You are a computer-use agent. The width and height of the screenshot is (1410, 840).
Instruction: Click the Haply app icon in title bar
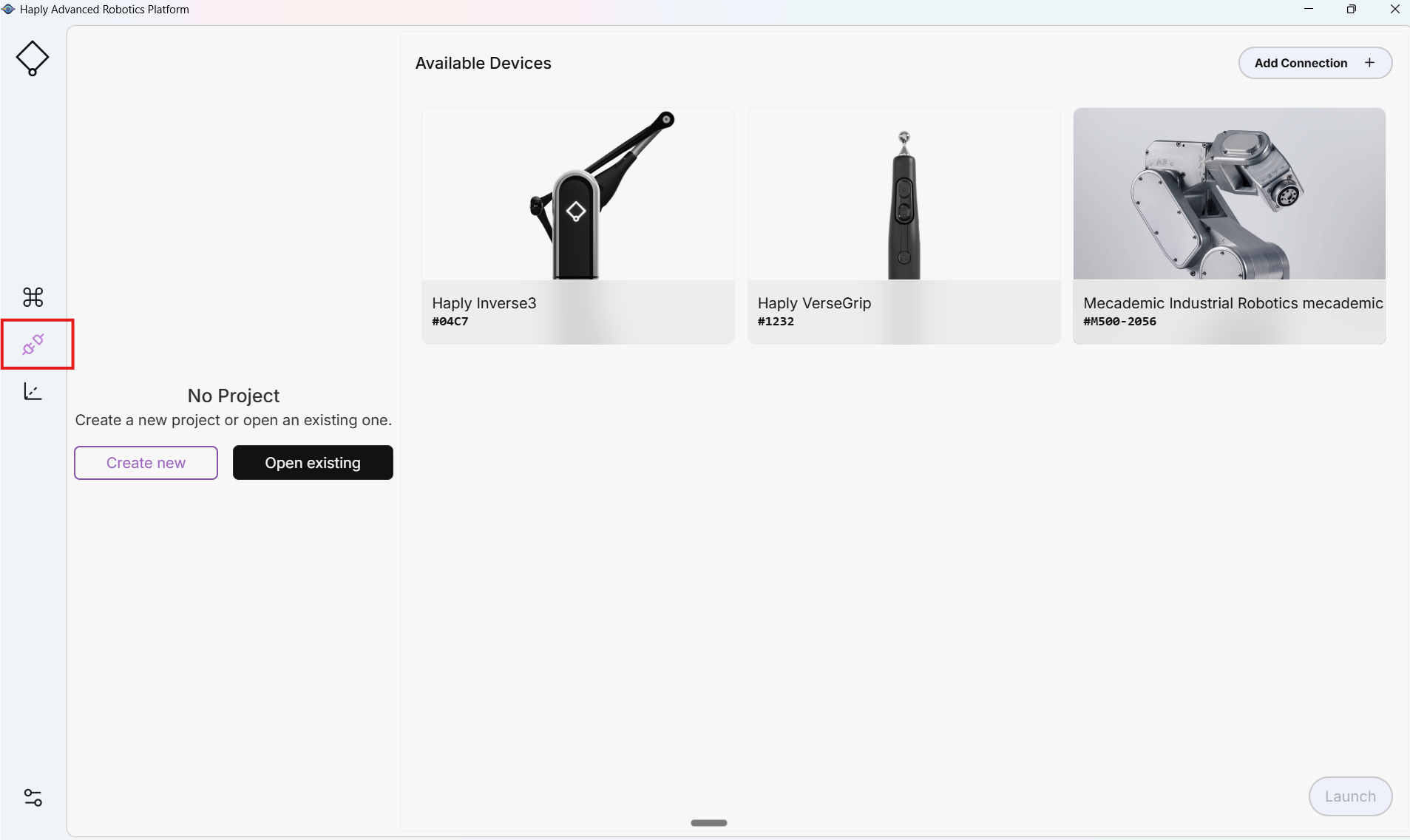9,10
